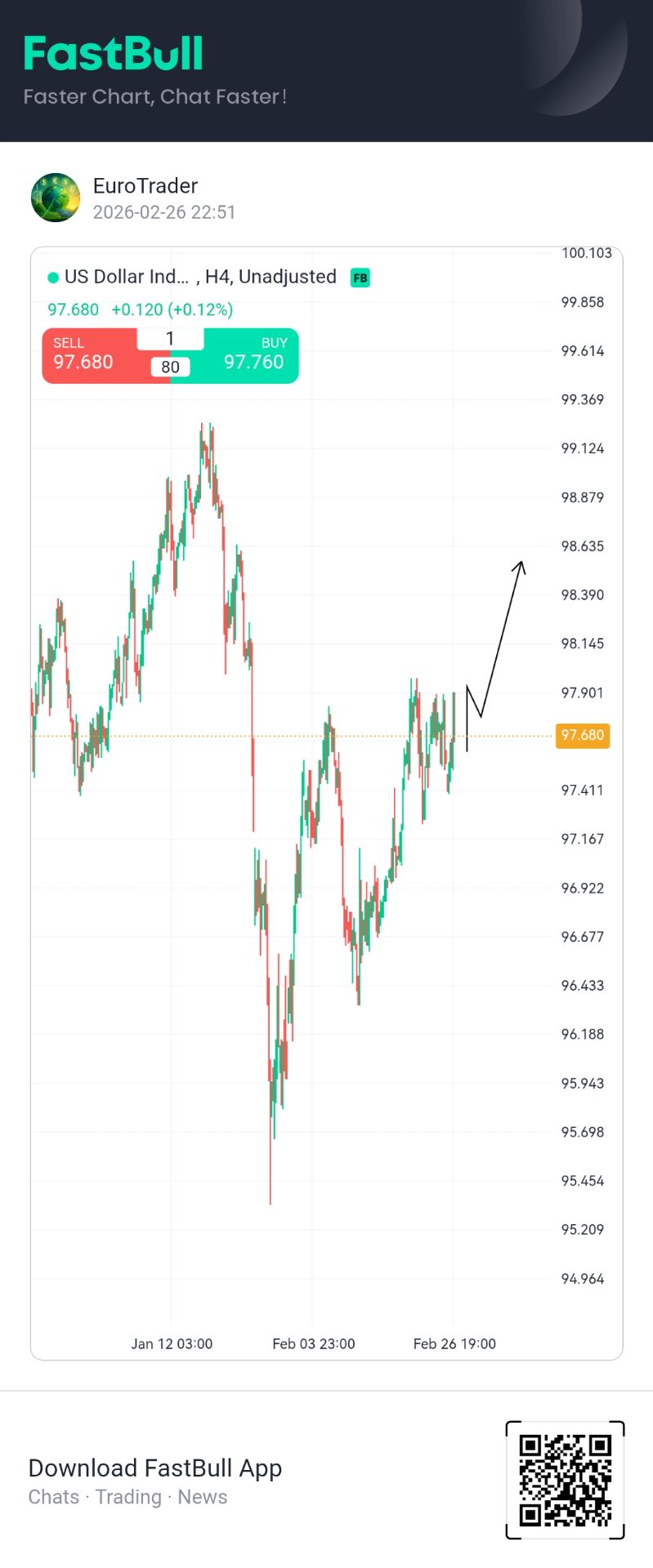Viewport: 653px width, 1568px height.
Task: Tap the QR code image
Action: tap(566, 1480)
